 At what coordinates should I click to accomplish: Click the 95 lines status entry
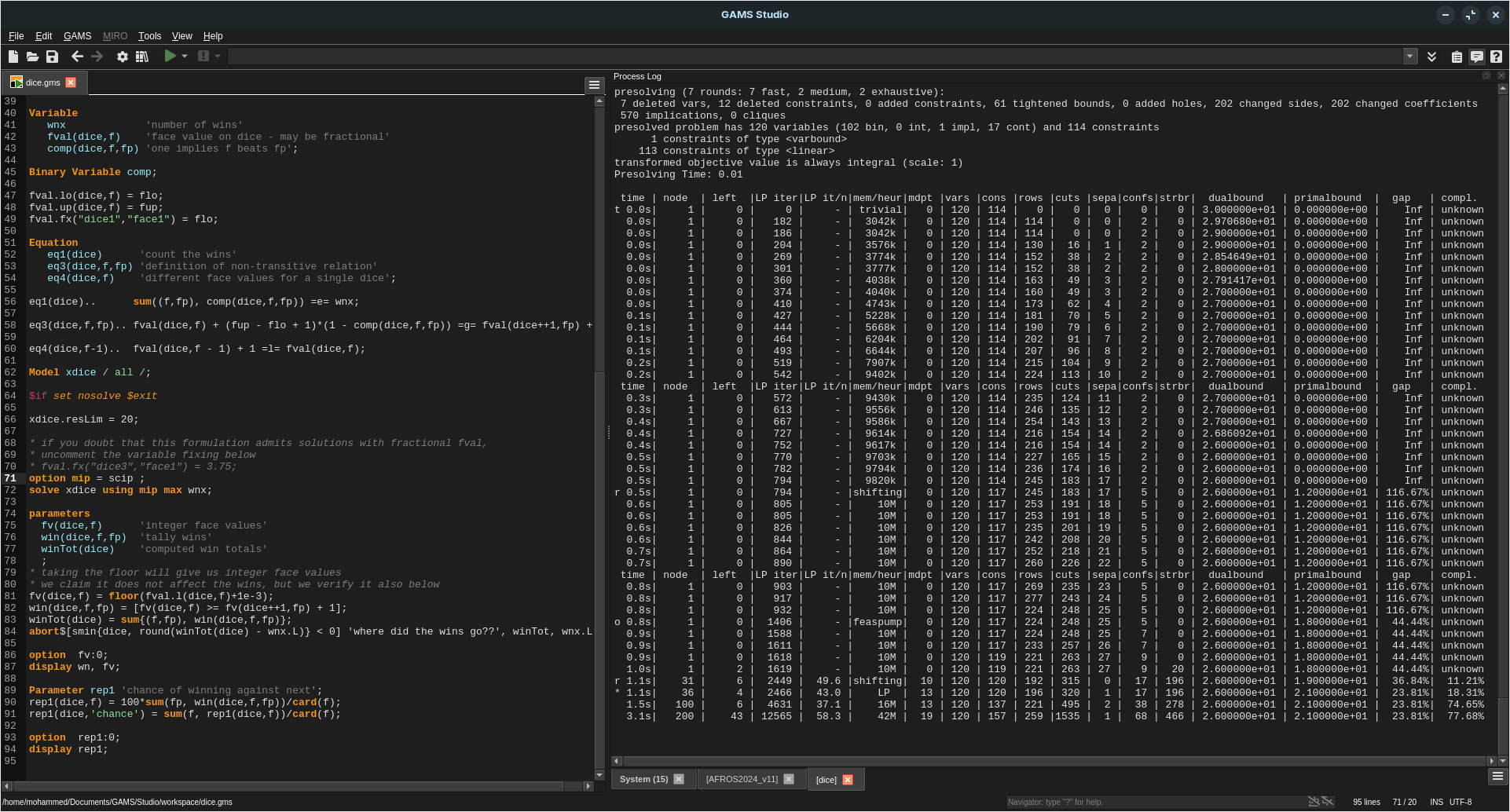1366,802
